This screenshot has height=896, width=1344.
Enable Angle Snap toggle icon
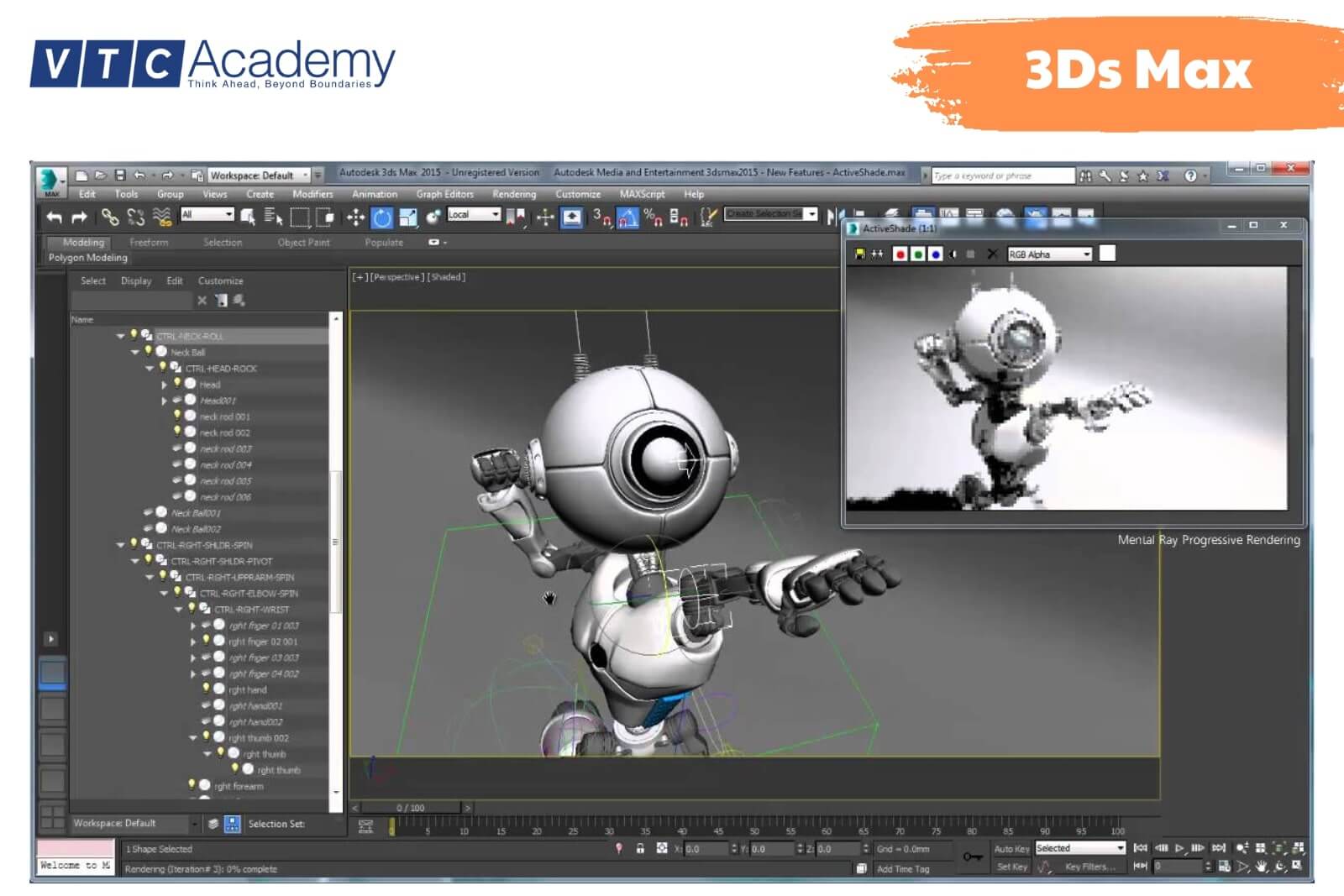(628, 217)
